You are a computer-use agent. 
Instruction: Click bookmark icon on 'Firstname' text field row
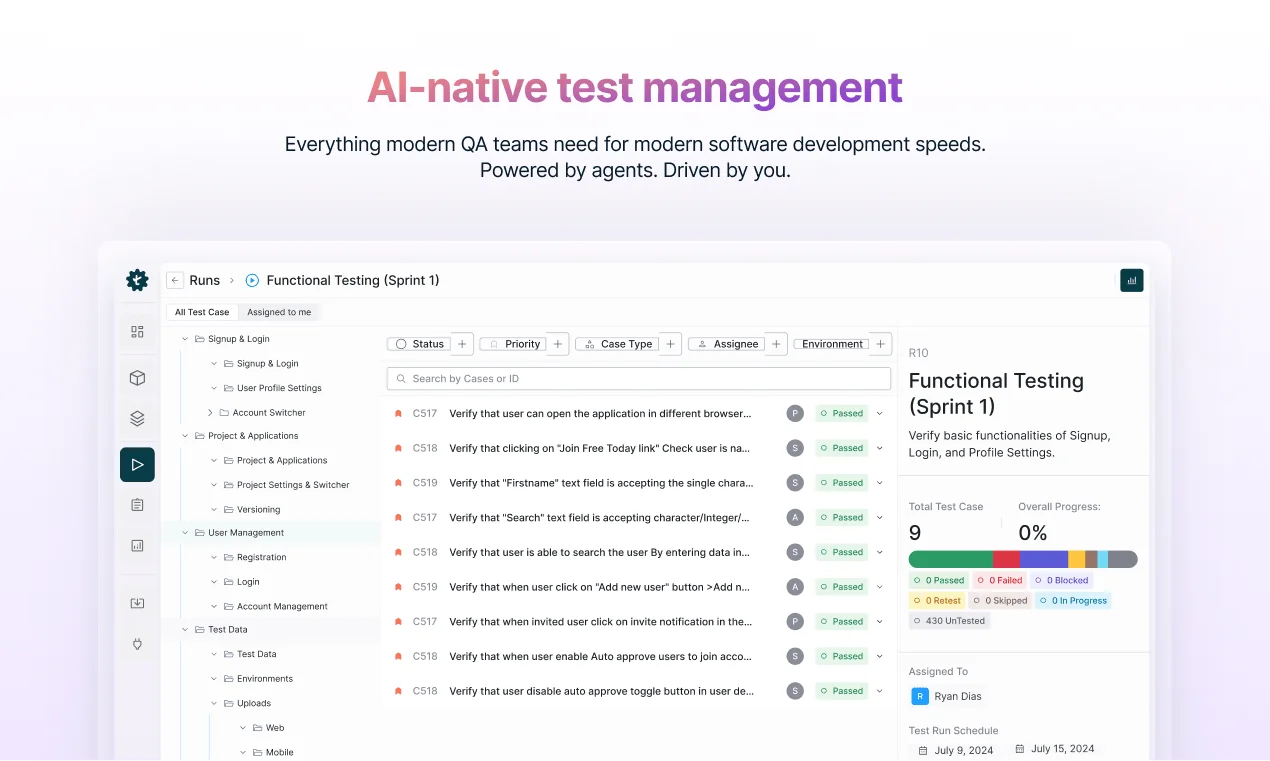398,483
